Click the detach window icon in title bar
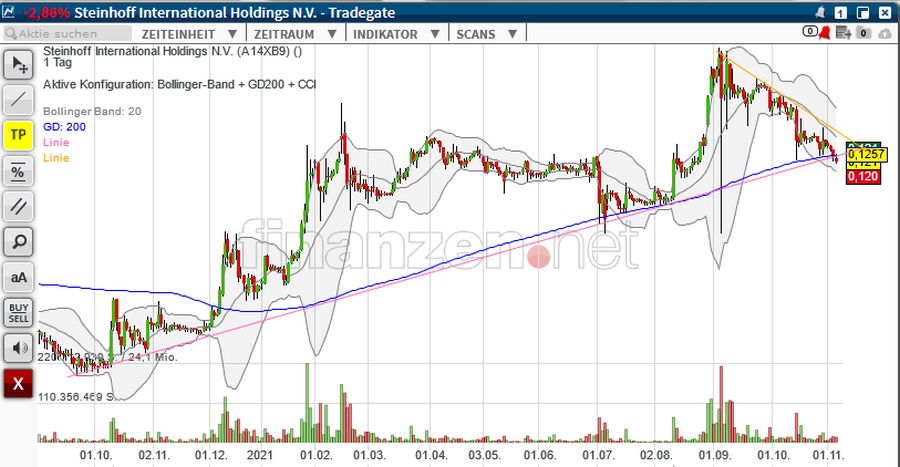Image resolution: width=900 pixels, height=467 pixels. pos(863,13)
